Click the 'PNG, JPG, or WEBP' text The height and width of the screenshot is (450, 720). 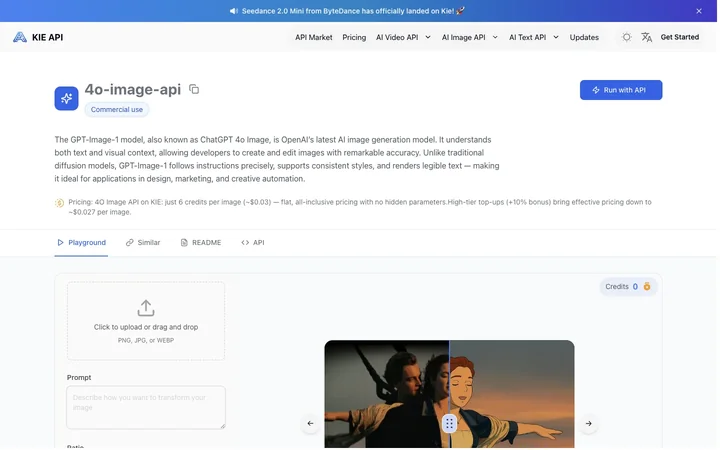[x=146, y=340]
